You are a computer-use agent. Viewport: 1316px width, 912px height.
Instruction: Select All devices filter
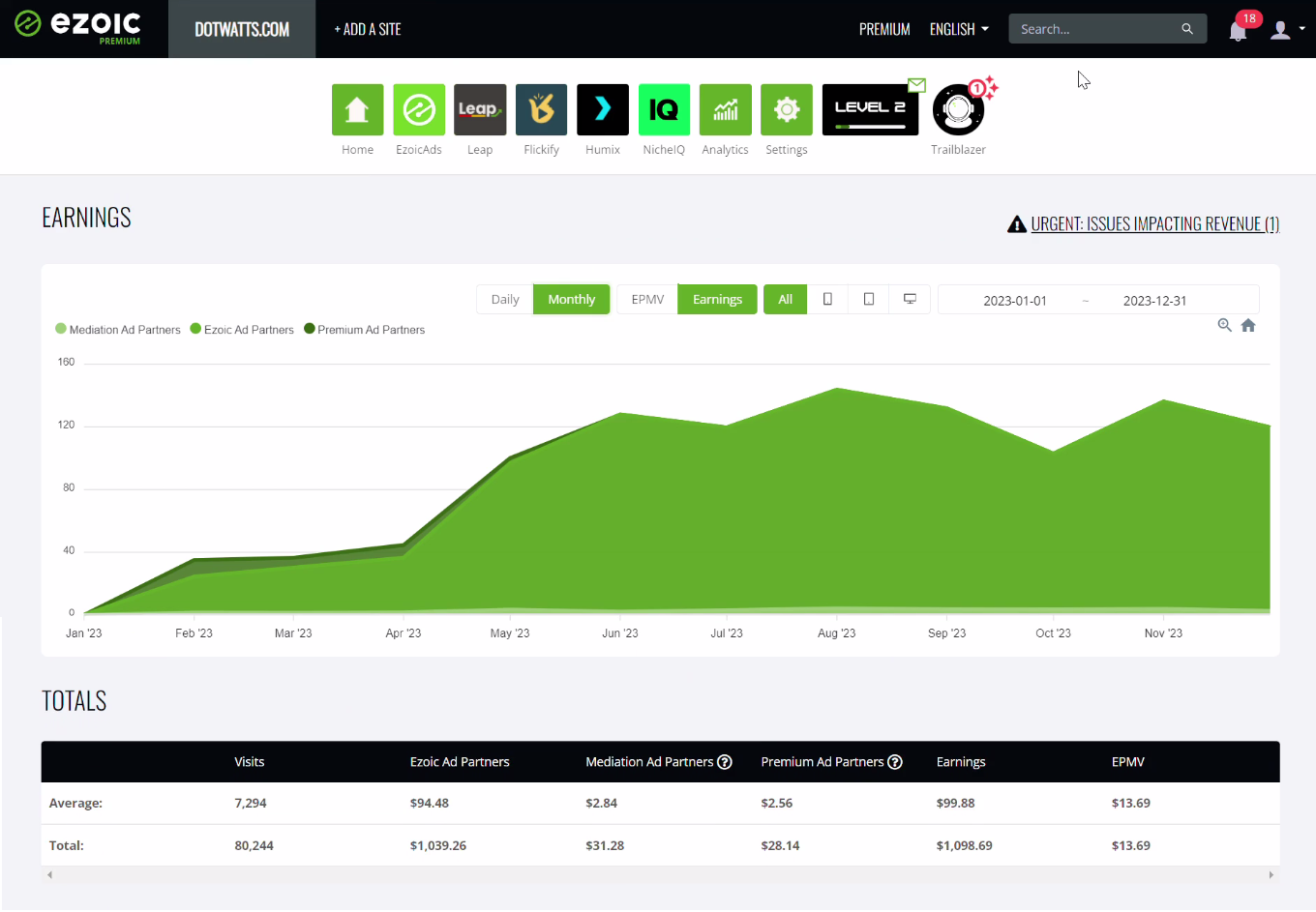click(x=786, y=299)
